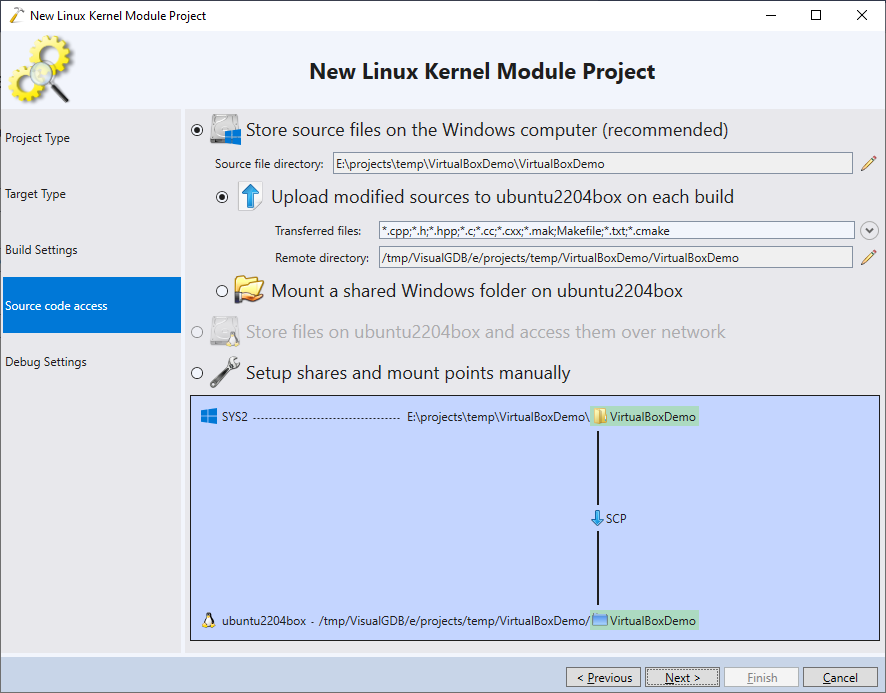The image size is (886, 693).
Task: Click the pencil icon beside Remote directory
Action: 868,258
